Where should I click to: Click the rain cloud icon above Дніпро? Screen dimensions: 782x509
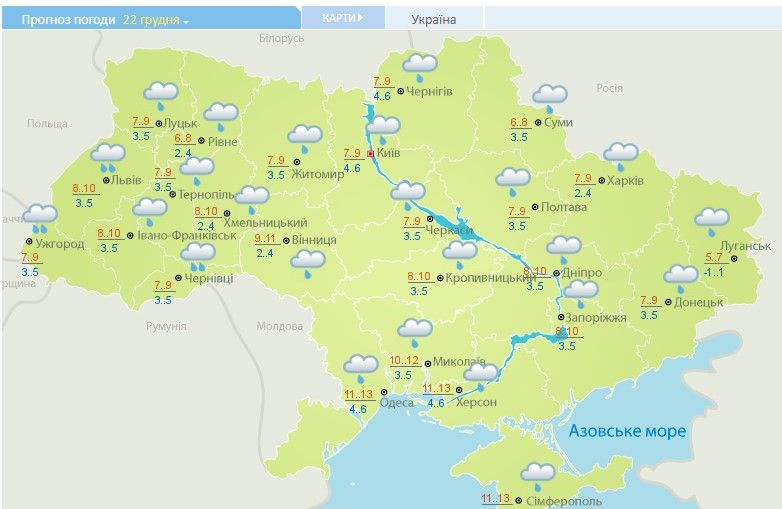(x=564, y=250)
